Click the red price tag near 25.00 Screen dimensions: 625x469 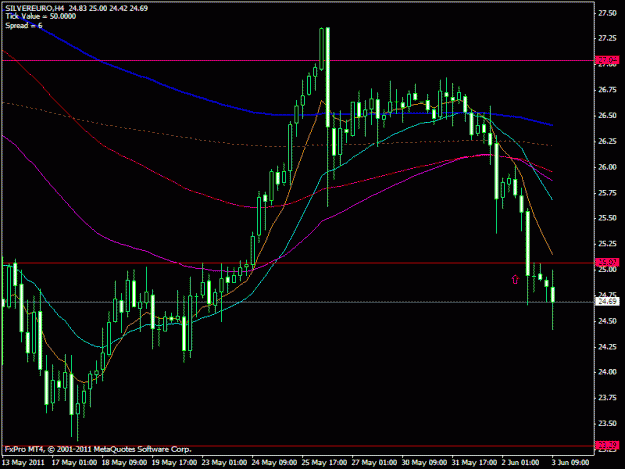[x=607, y=262]
